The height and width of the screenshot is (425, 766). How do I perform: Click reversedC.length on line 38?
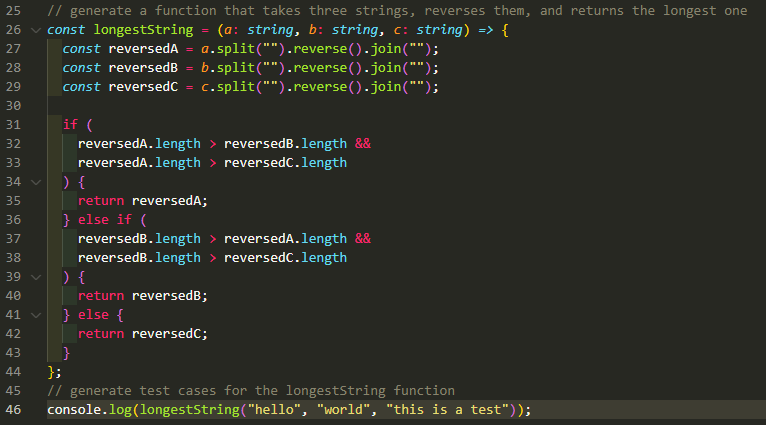(285, 257)
